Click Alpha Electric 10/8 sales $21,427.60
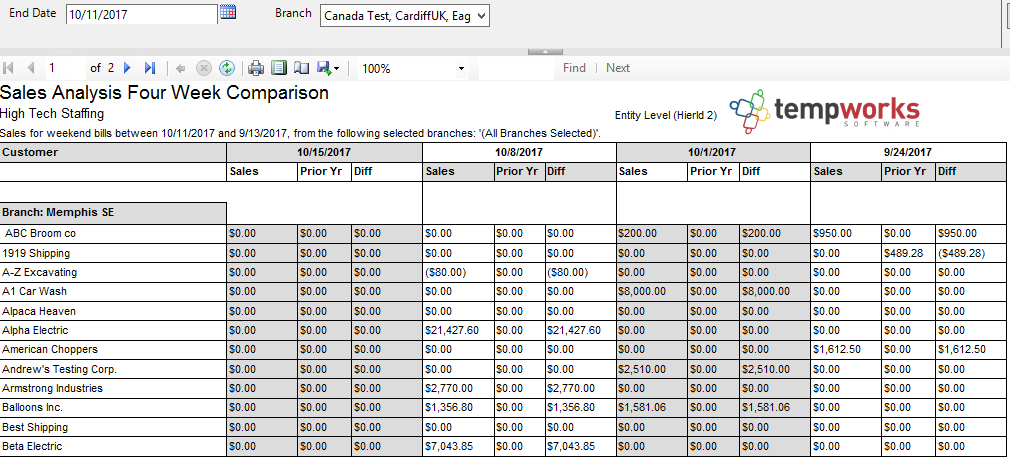 tap(452, 330)
